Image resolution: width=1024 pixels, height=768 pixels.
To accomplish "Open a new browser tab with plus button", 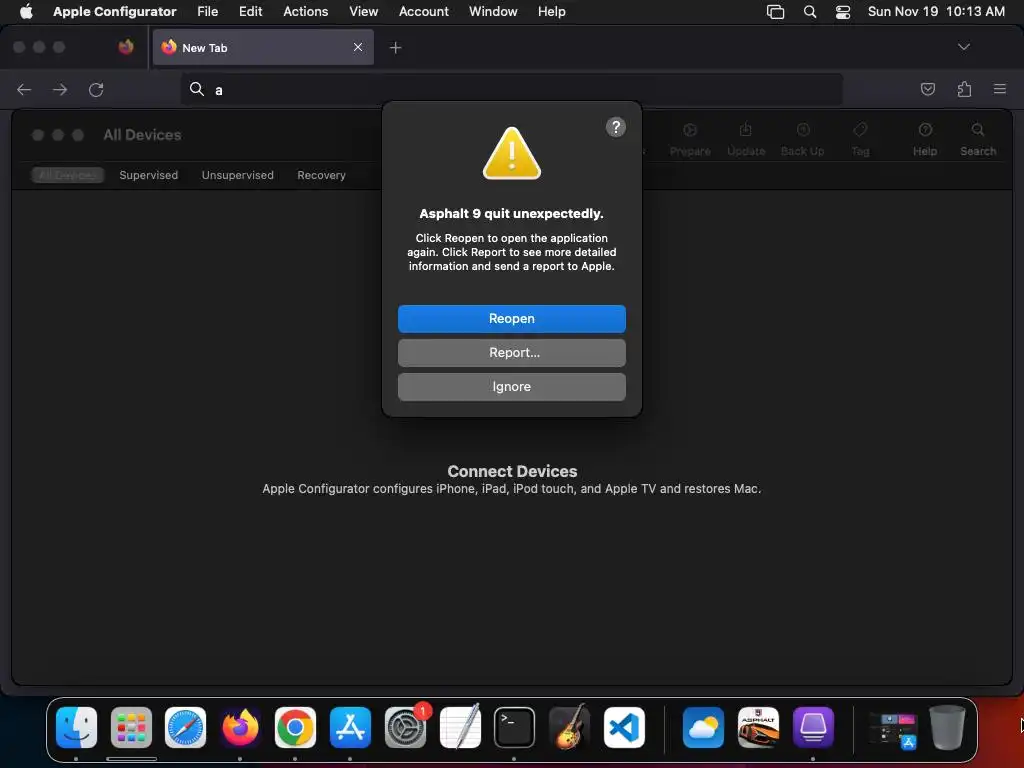I will point(395,47).
